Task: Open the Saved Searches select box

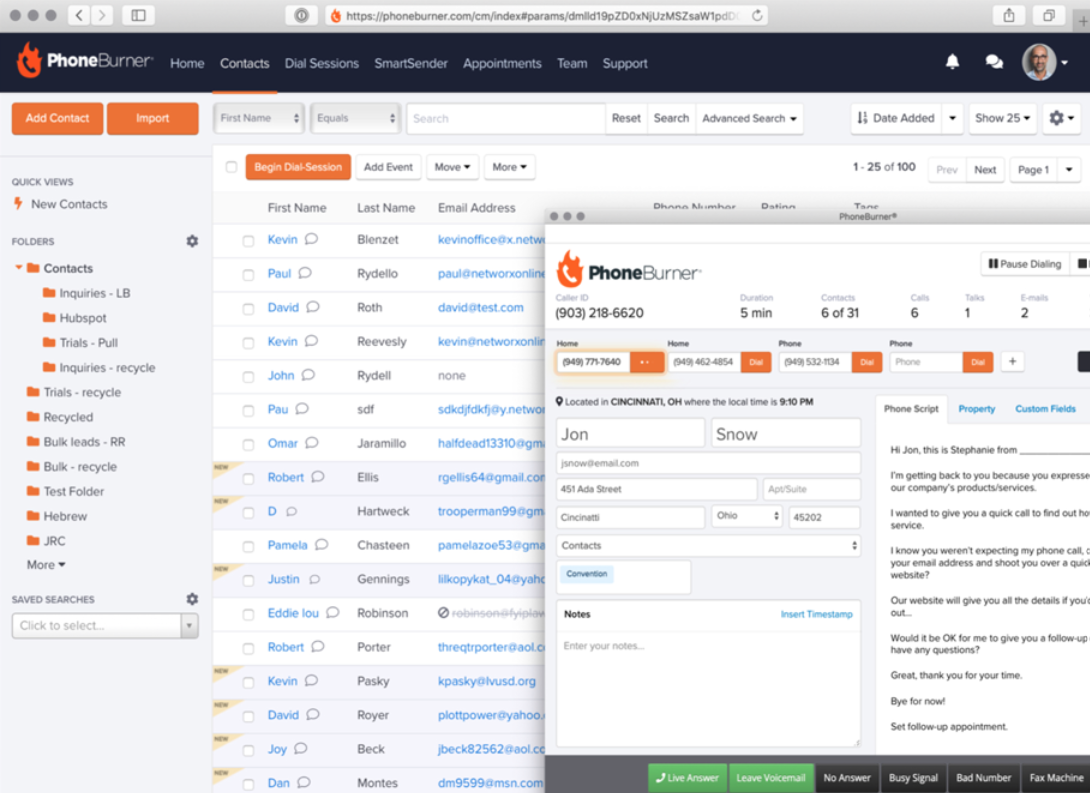Action: 105,625
